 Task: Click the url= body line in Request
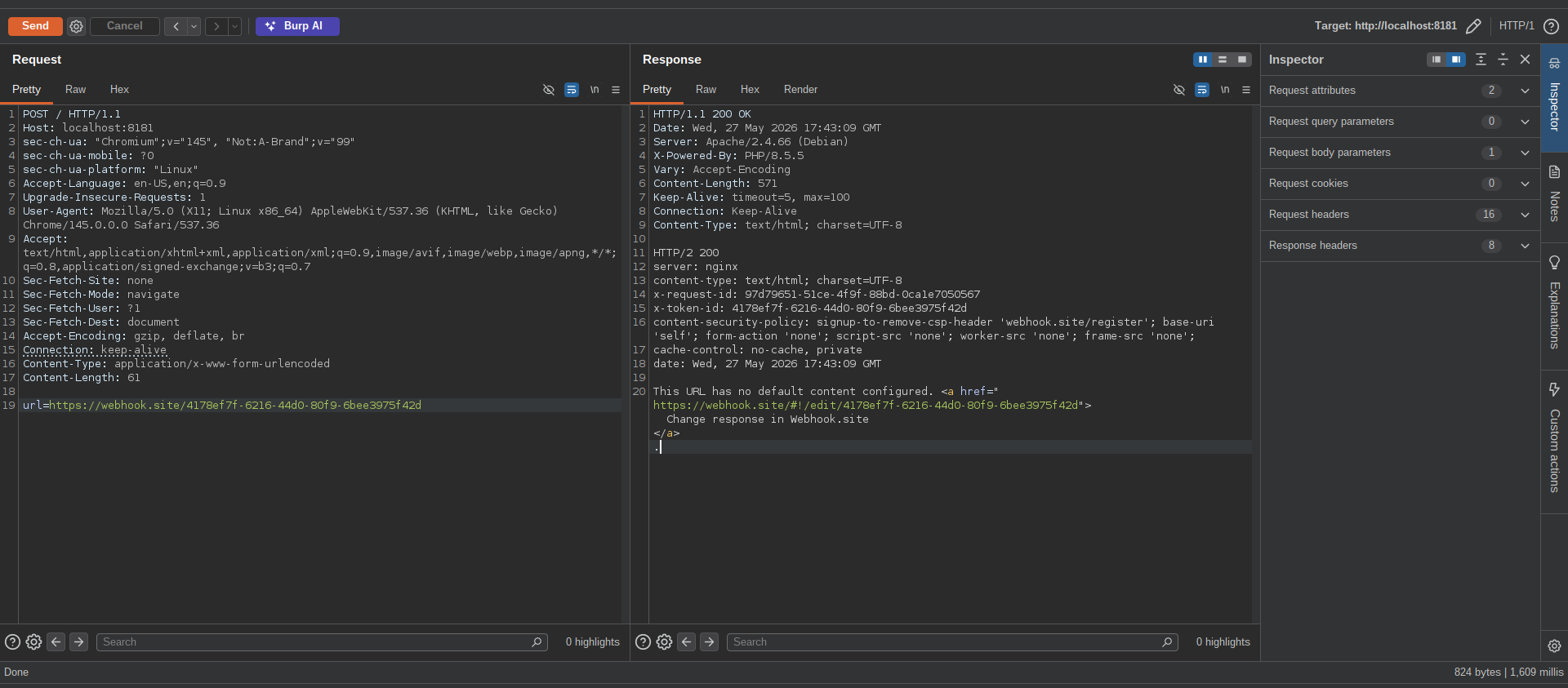222,406
